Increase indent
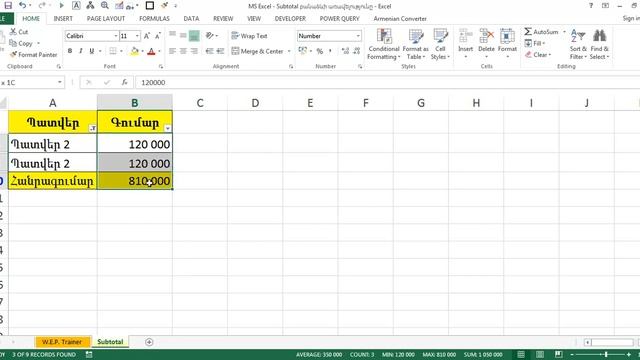This screenshot has width=640, height=360. (x=220, y=51)
